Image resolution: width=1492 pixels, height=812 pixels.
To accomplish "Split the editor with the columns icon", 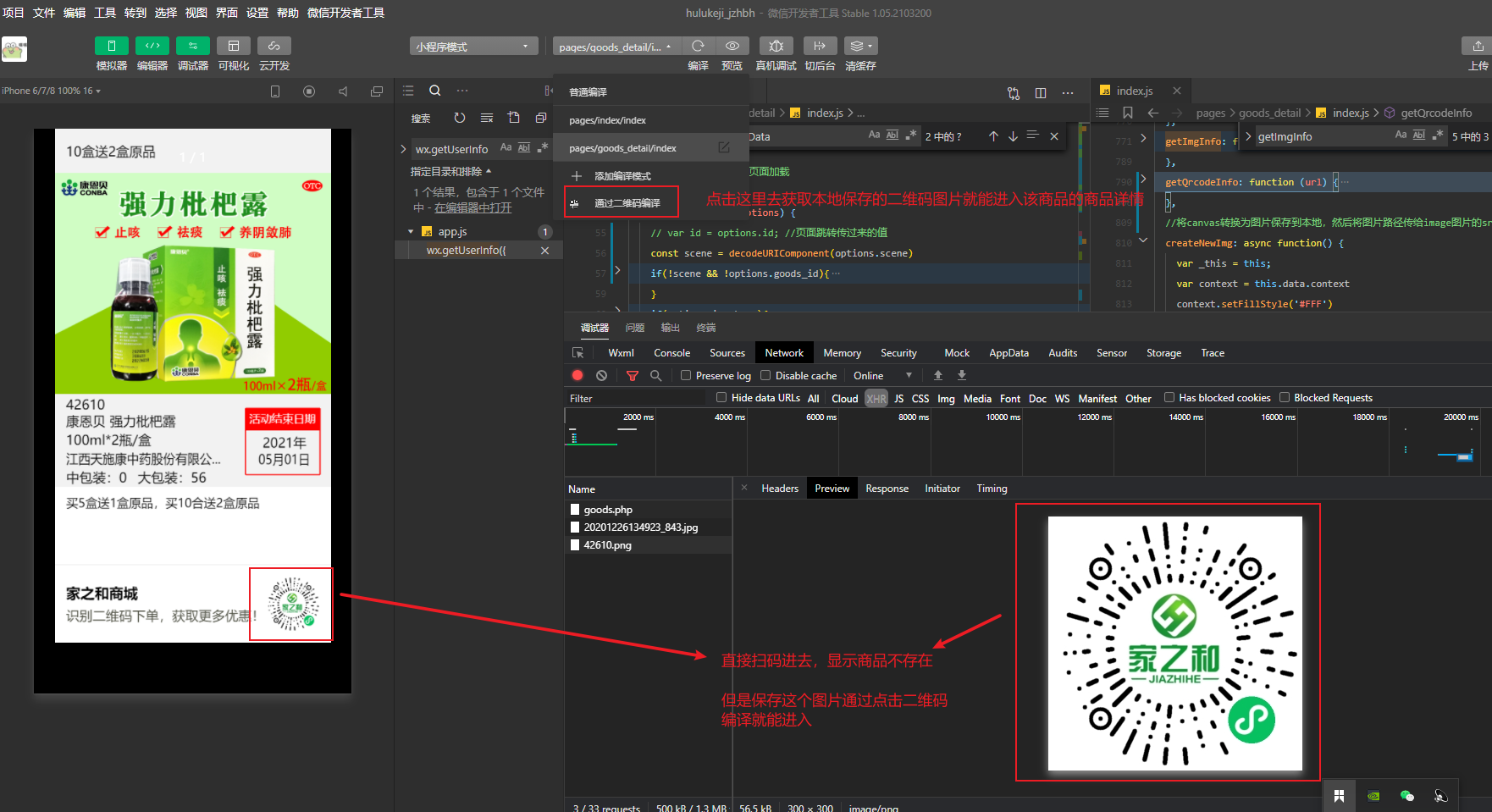I will click(1041, 93).
